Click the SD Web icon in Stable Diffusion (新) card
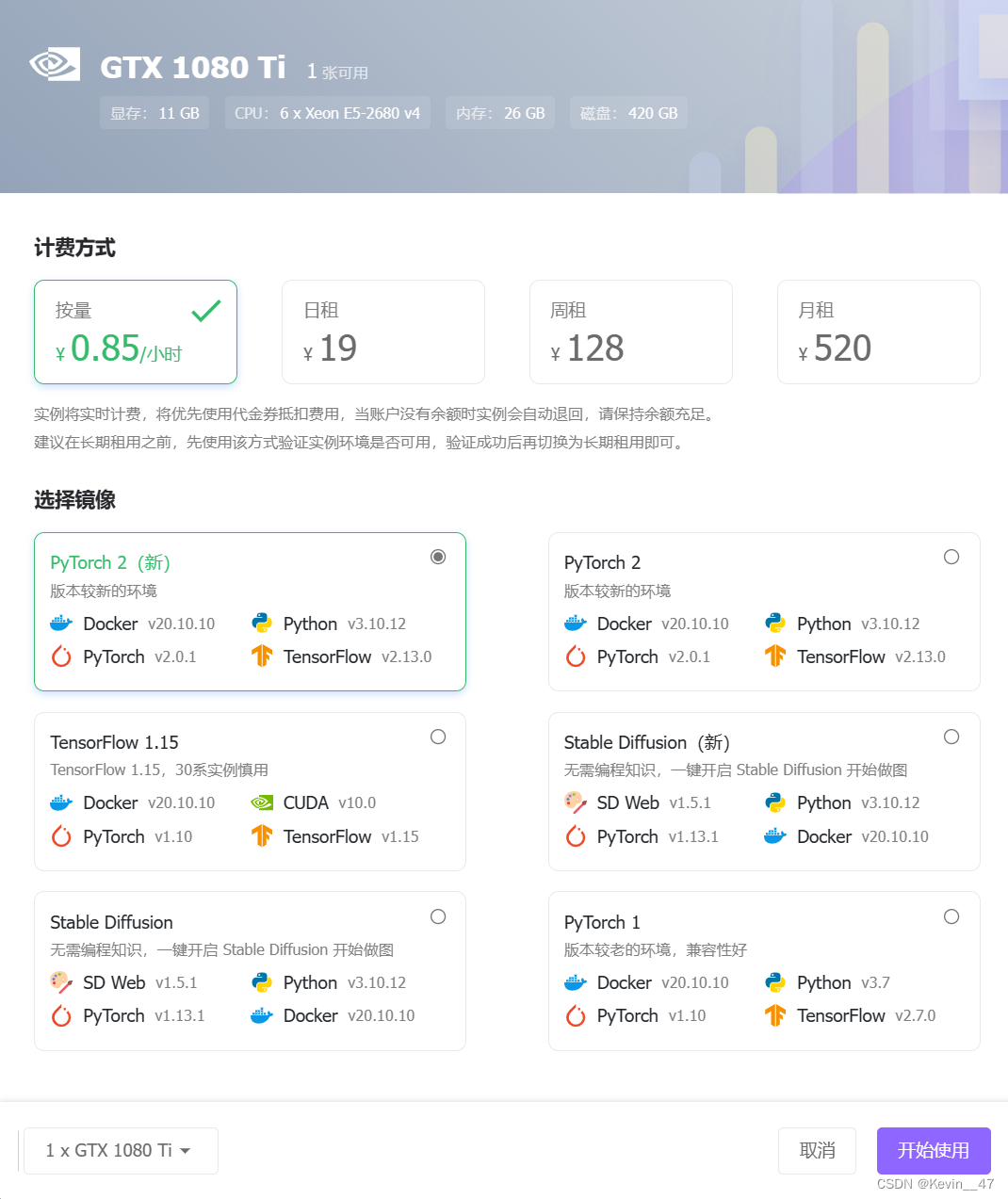The width and height of the screenshot is (1008, 1199). click(x=576, y=802)
